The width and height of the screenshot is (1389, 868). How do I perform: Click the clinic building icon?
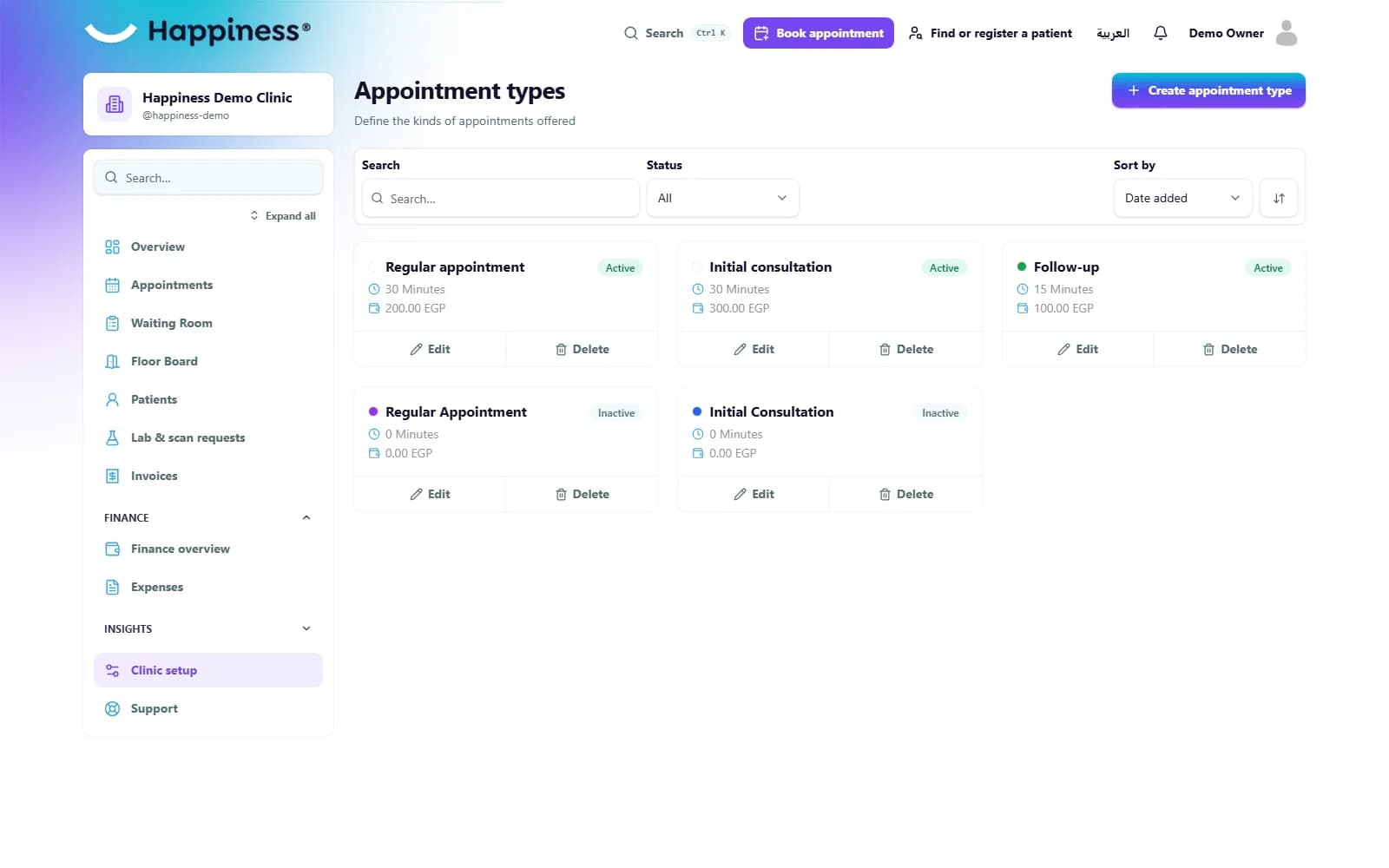115,104
